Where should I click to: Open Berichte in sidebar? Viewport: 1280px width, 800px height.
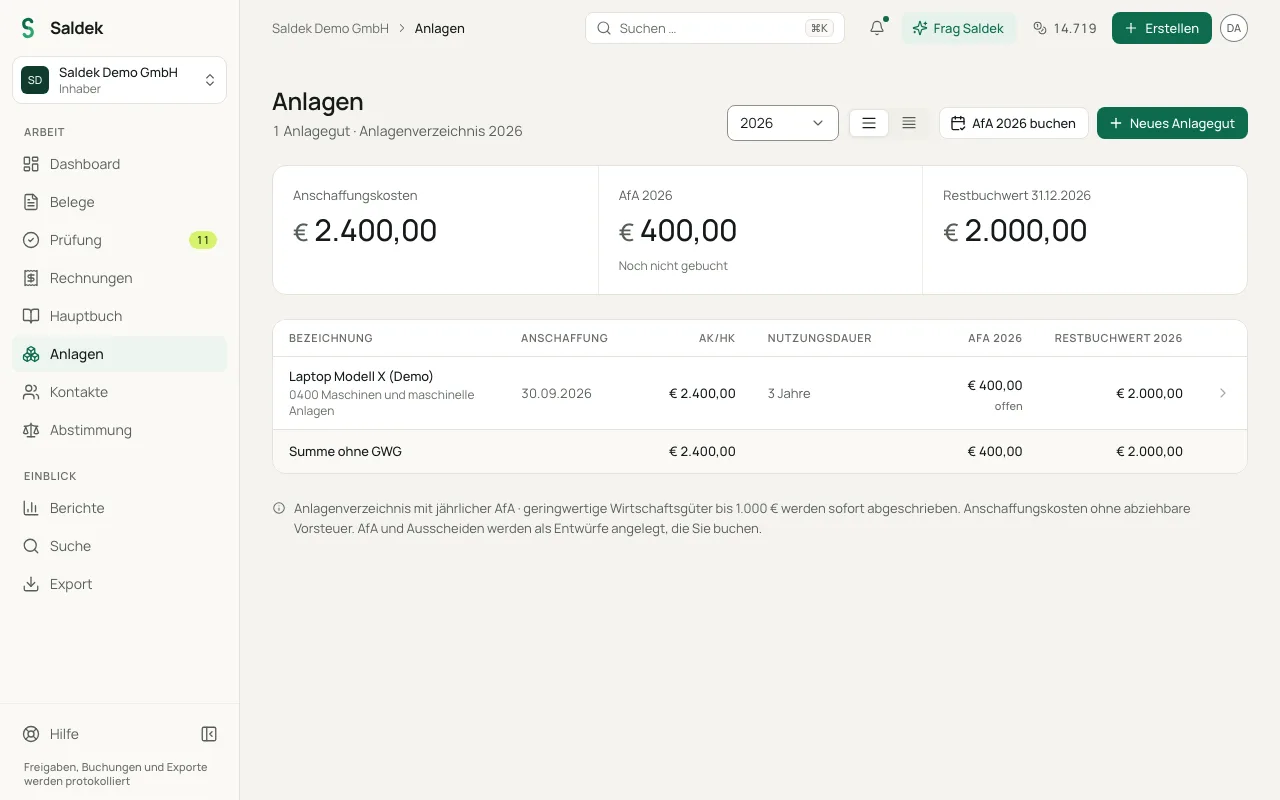(x=119, y=508)
